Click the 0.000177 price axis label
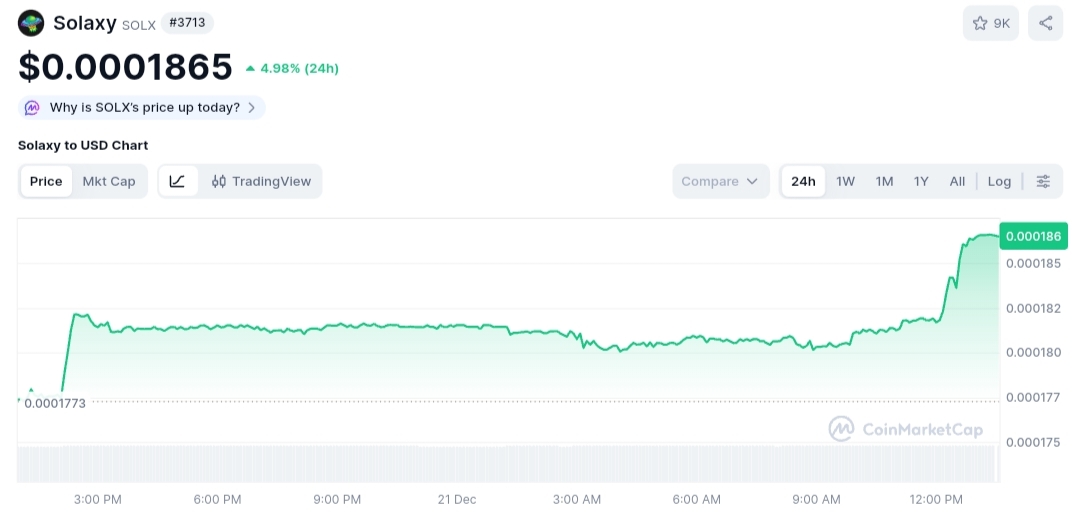This screenshot has height=524, width=1080. click(1033, 397)
